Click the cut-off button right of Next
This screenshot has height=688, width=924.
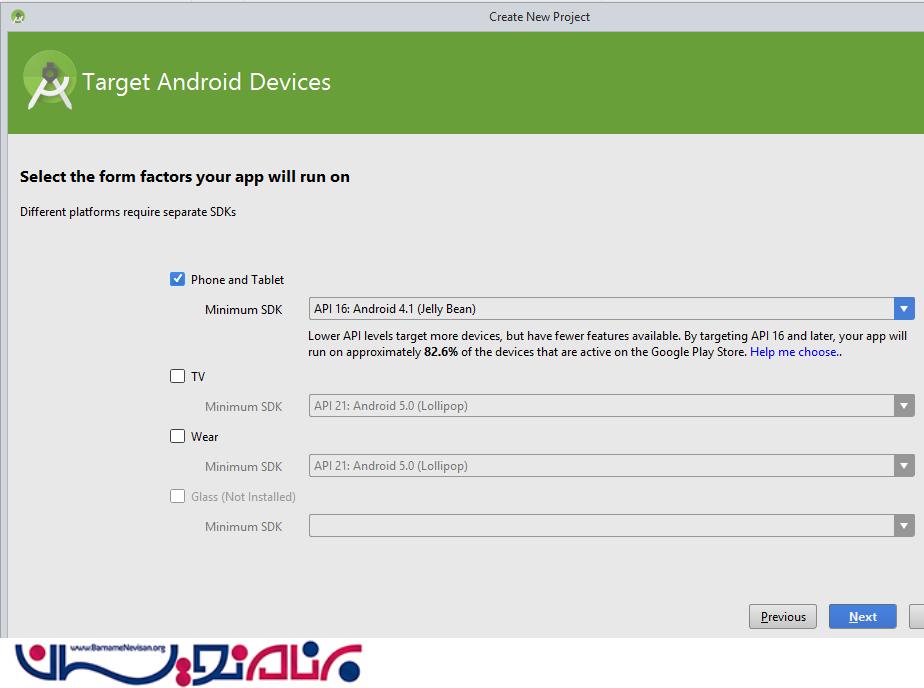coord(916,617)
